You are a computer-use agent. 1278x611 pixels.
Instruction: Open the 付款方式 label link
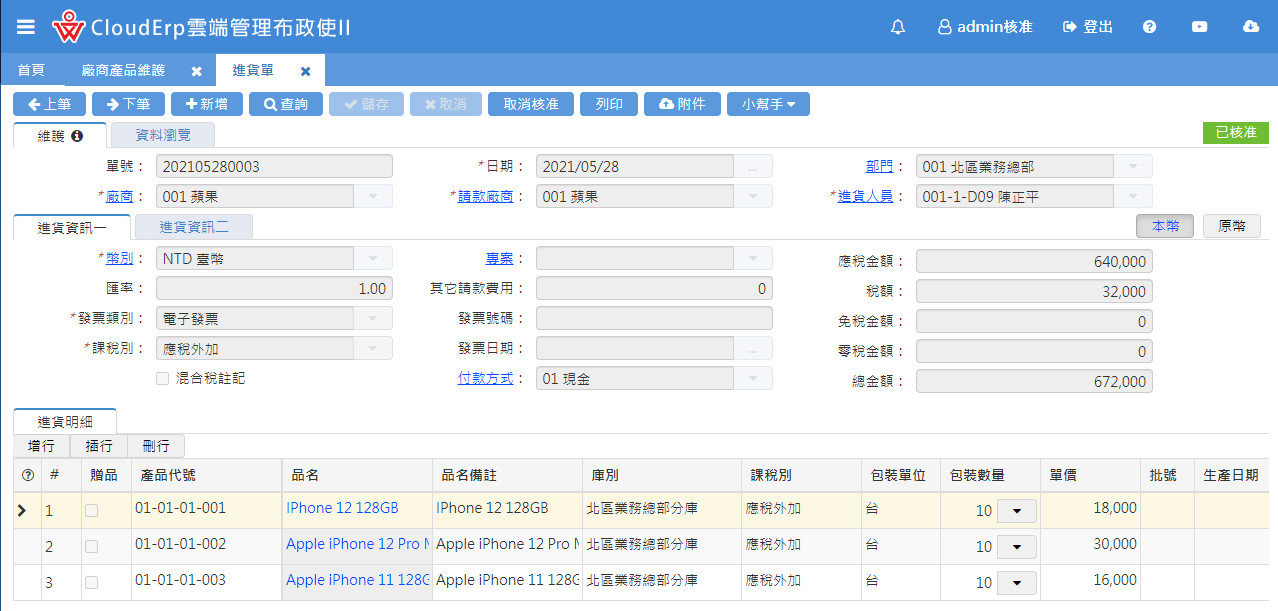[x=485, y=378]
